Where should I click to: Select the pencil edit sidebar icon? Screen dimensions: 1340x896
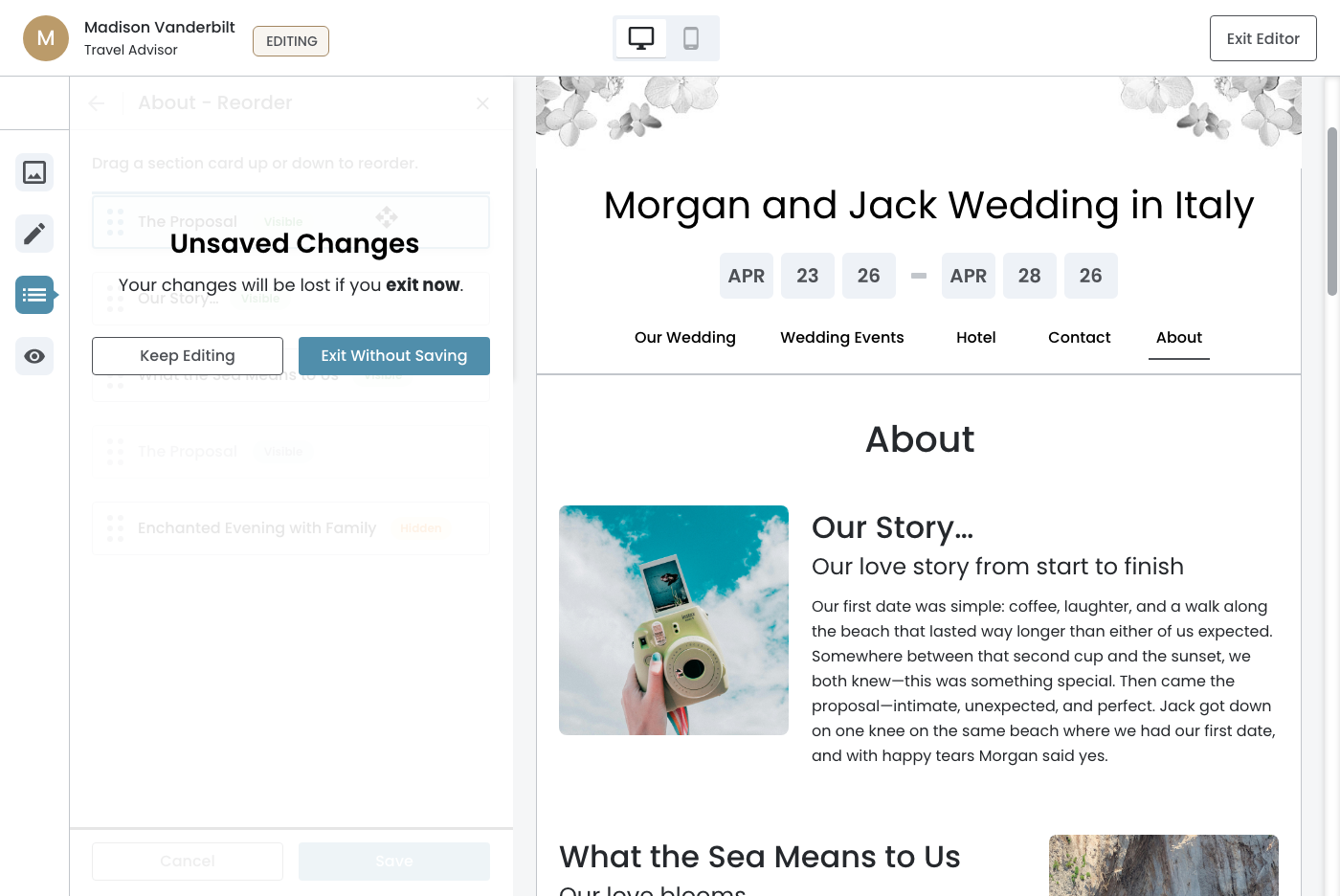34,234
